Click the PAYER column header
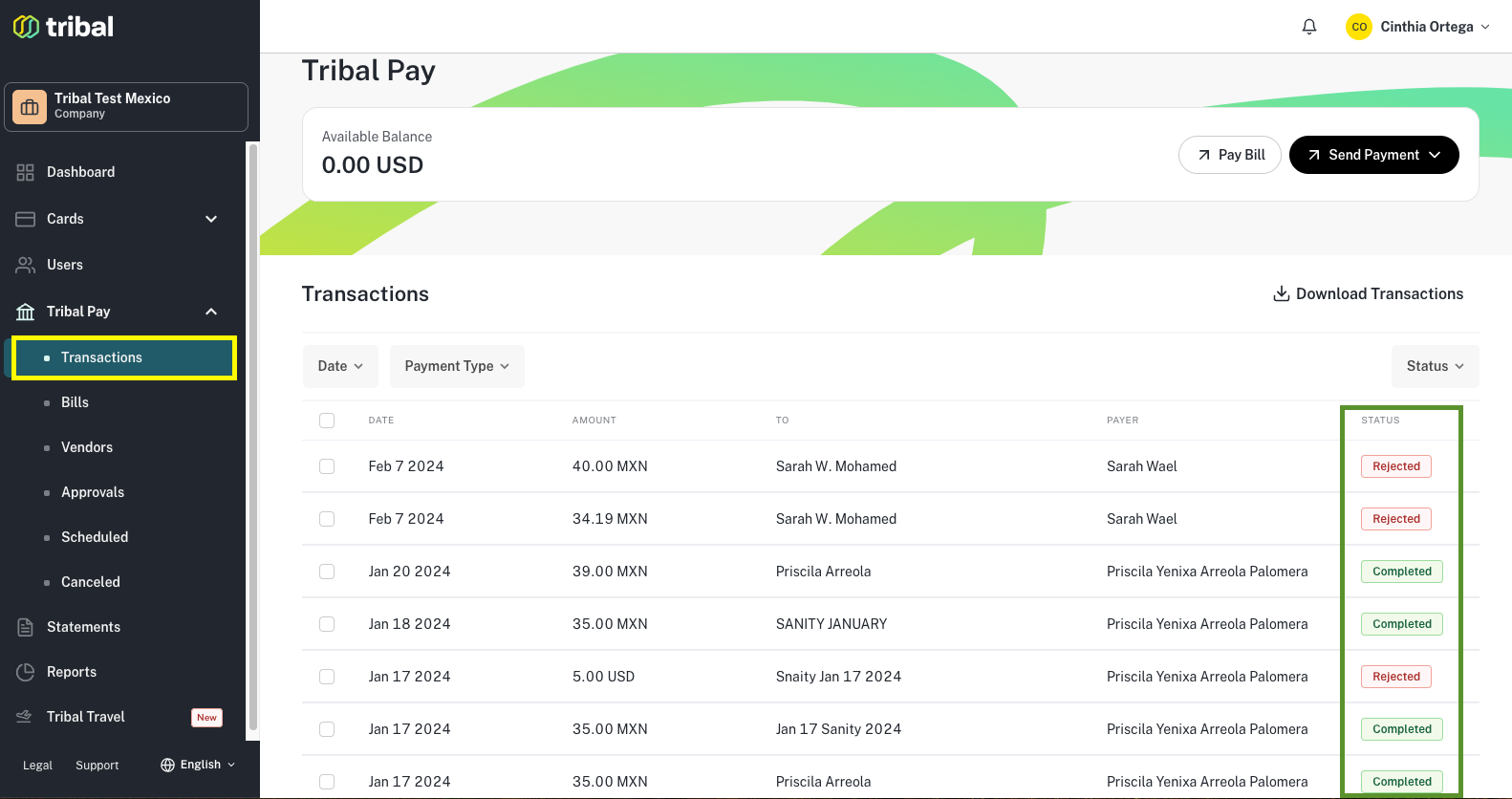 point(1123,421)
